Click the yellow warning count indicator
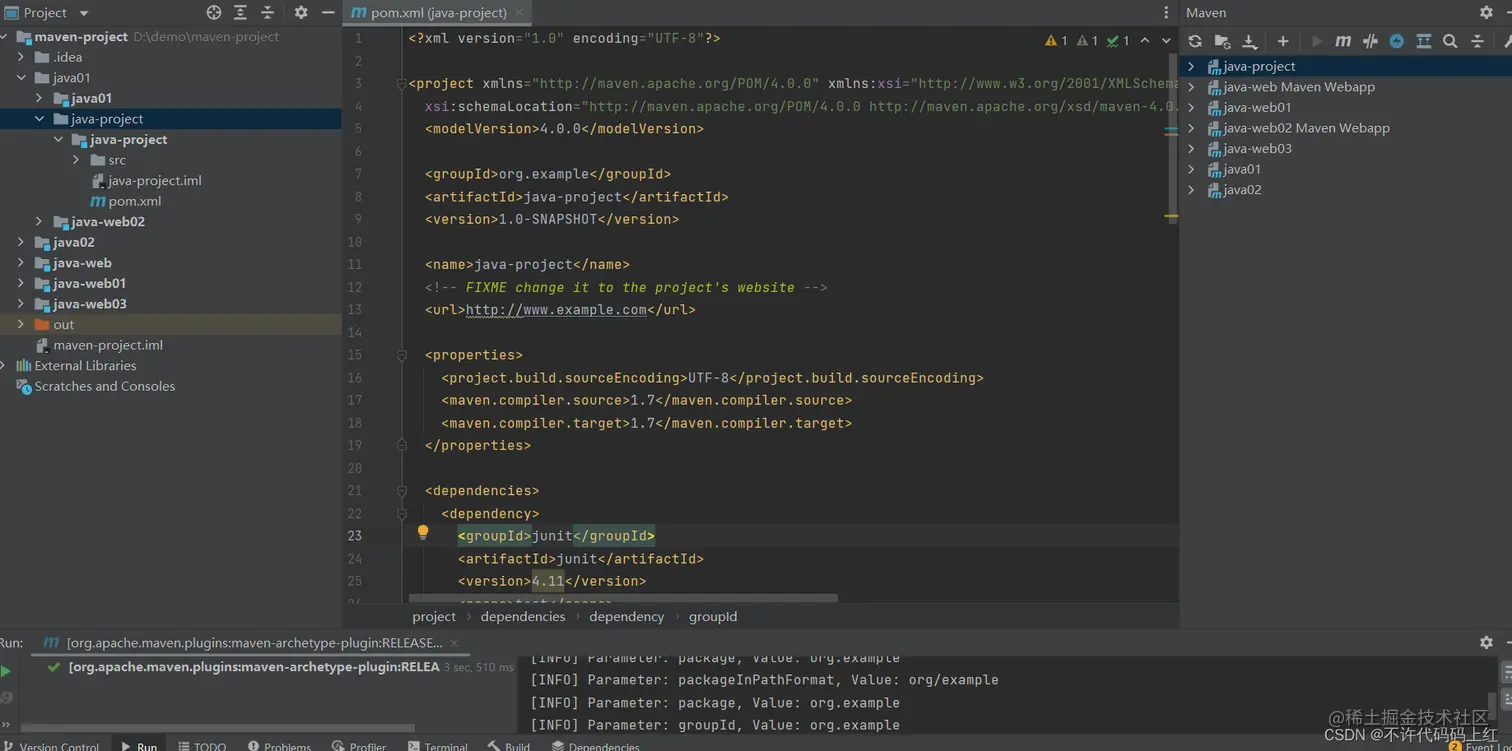The image size is (1512, 751). (1056, 41)
